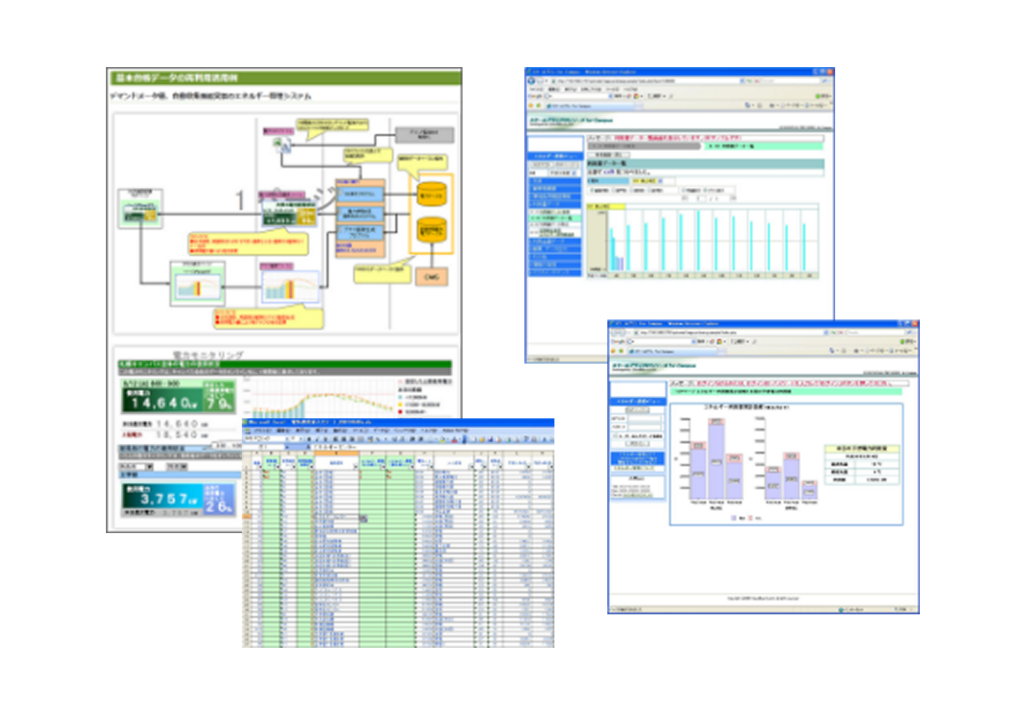Select the last radio button above the cyan bar chart
The width and height of the screenshot is (1024, 714).
[704, 190]
